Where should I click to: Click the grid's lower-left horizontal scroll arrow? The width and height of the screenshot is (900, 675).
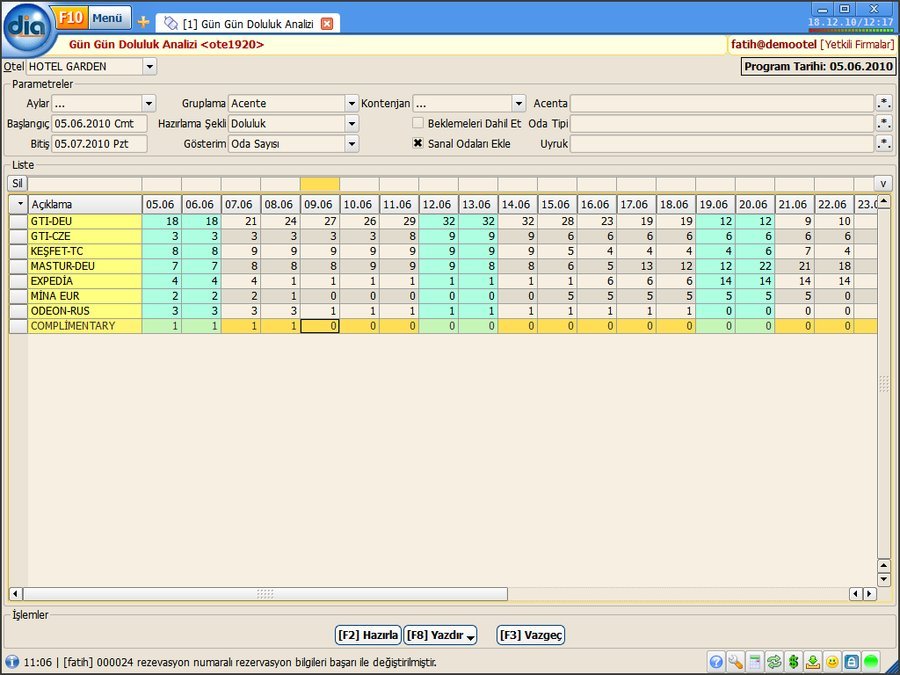(x=15, y=593)
